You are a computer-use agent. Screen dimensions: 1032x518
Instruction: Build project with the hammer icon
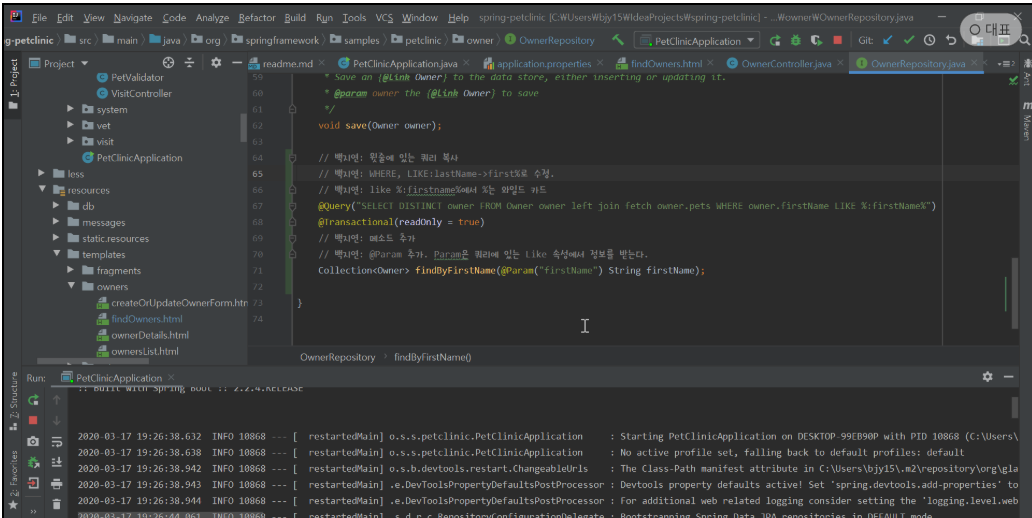coord(617,40)
